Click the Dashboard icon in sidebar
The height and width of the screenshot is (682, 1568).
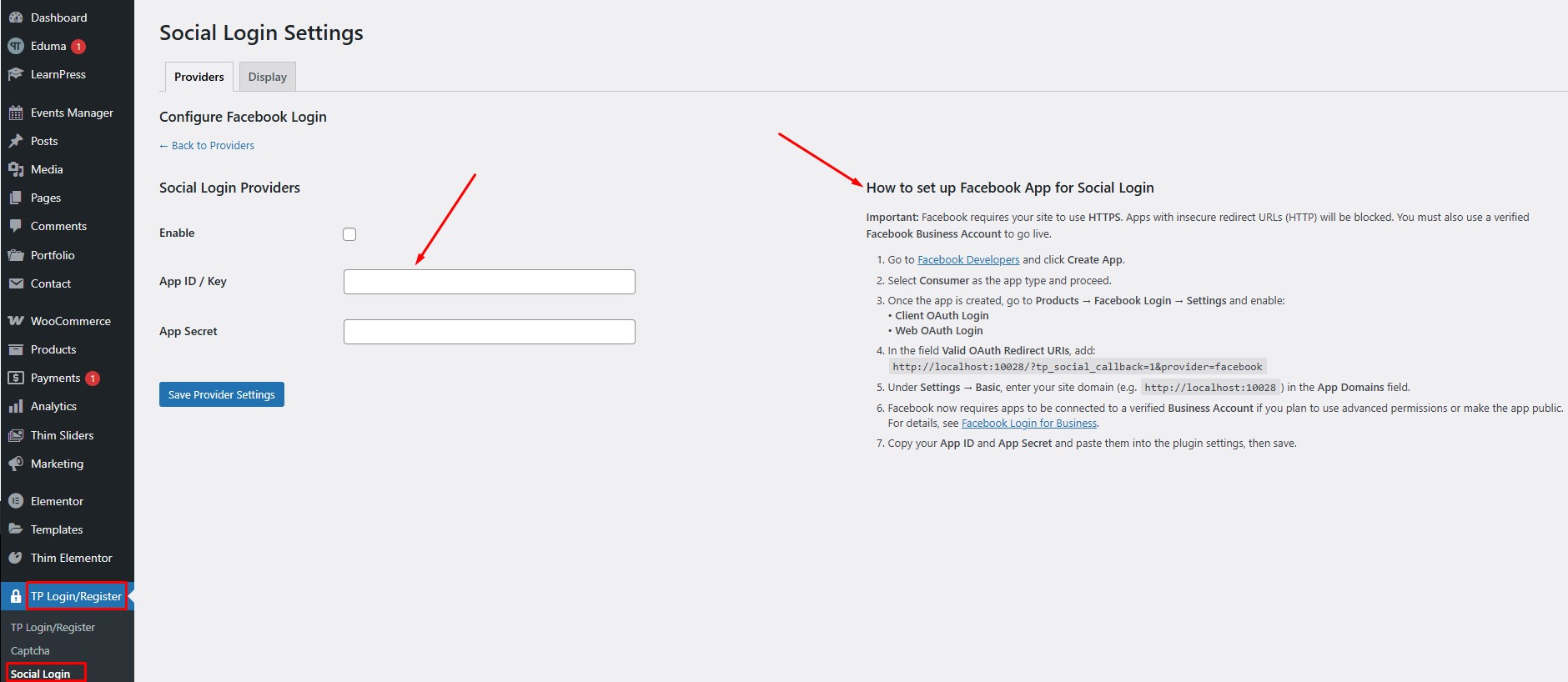(x=16, y=18)
